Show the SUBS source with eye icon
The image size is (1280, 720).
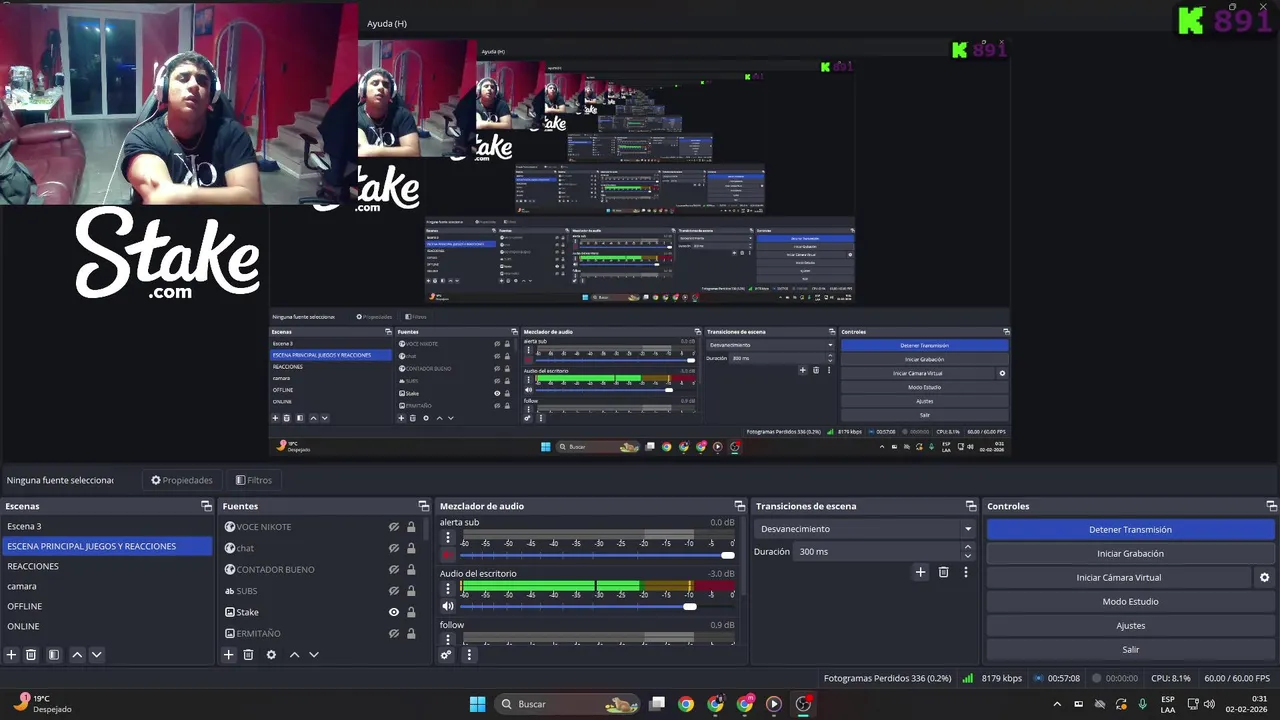[394, 591]
